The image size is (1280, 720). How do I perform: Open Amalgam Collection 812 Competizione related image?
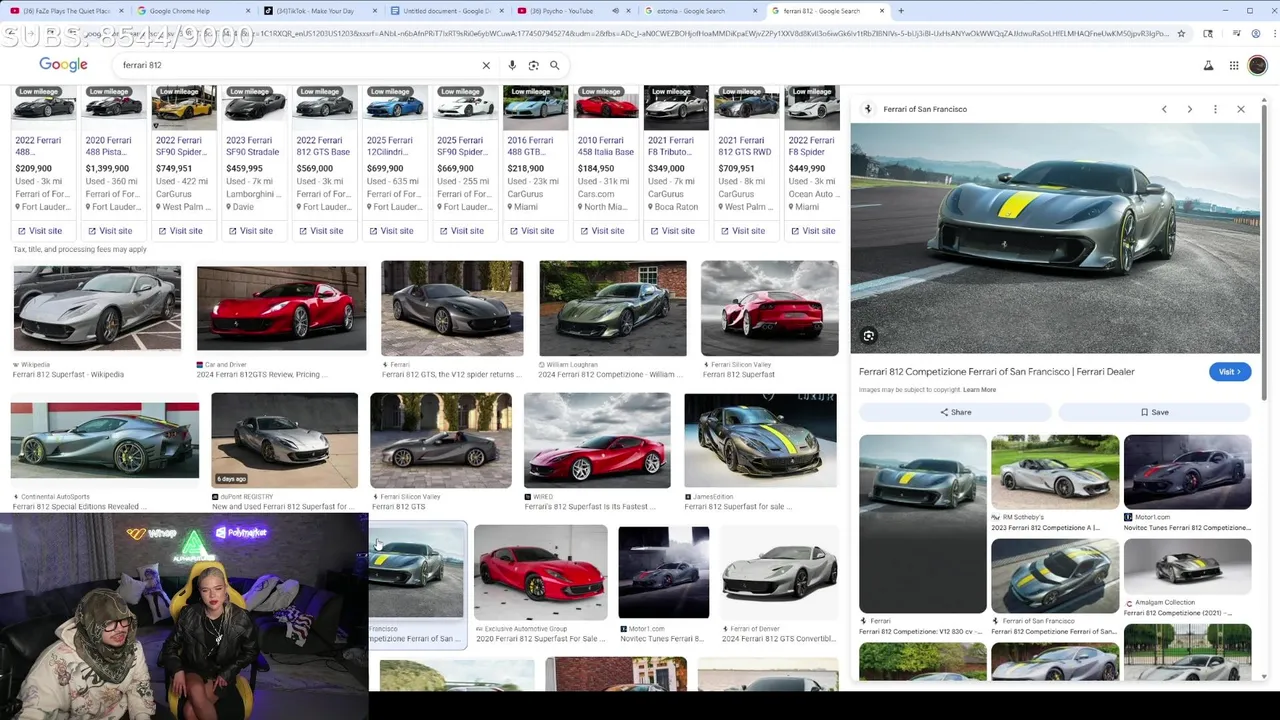coord(1187,567)
